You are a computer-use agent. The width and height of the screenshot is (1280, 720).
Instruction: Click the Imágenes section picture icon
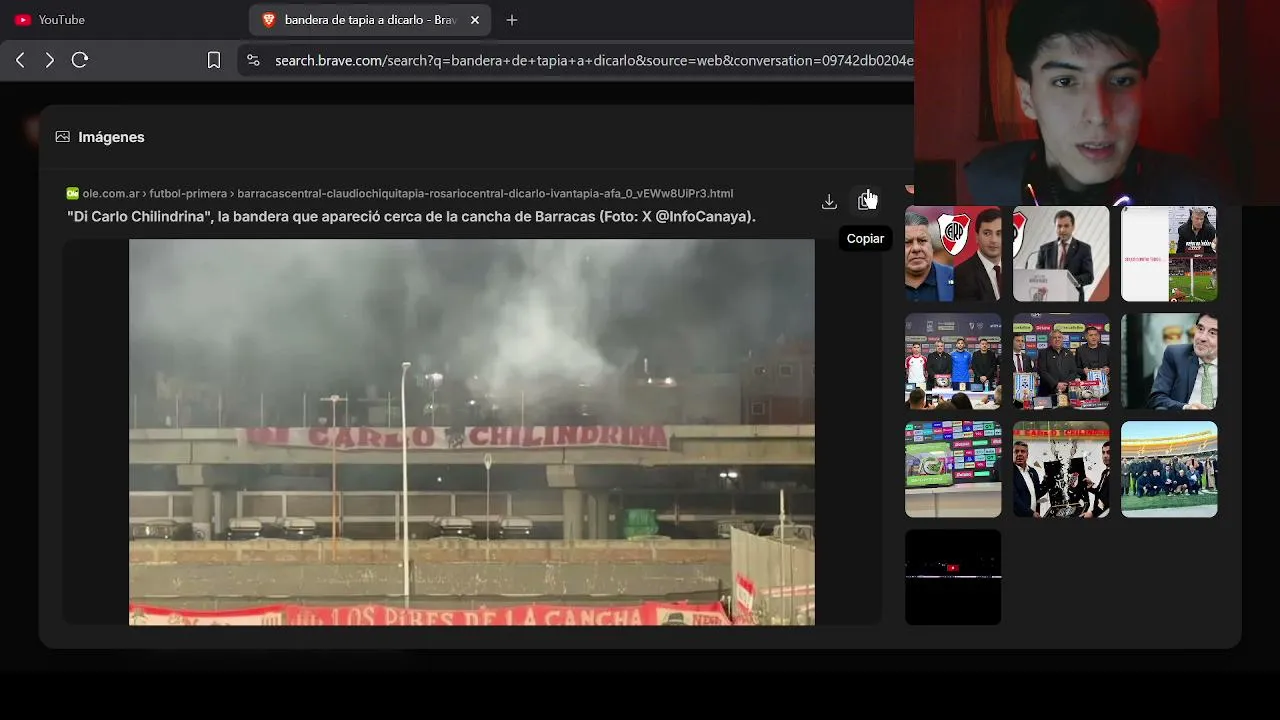click(63, 137)
